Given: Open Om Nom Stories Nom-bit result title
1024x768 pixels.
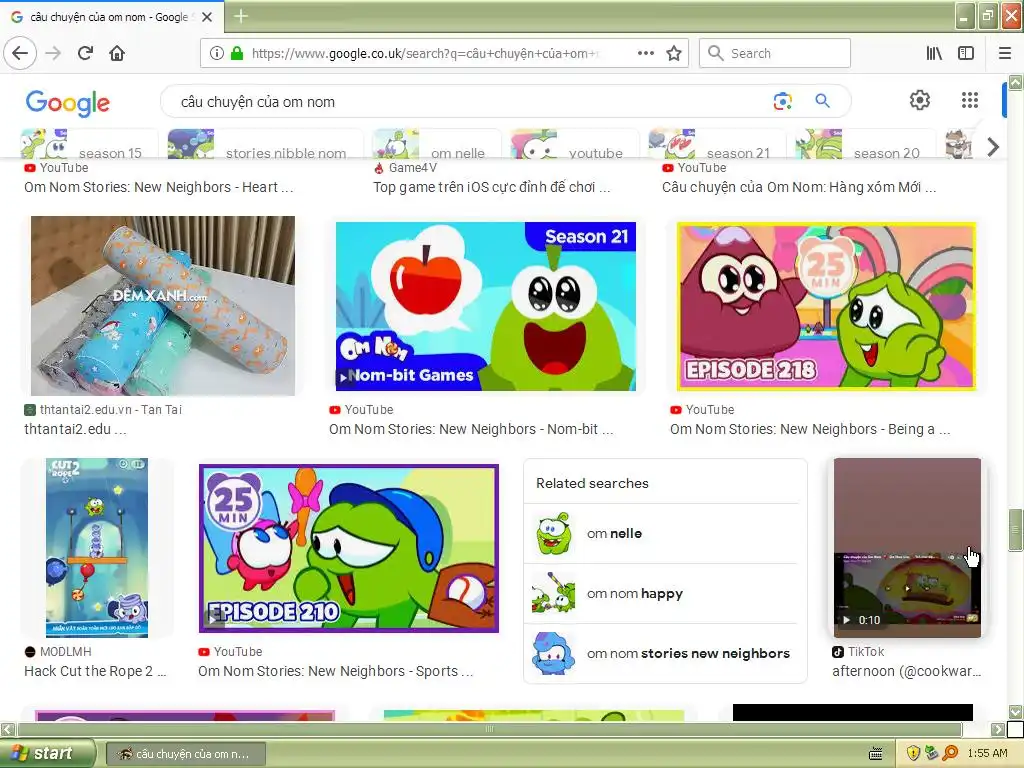Looking at the screenshot, I should [471, 429].
